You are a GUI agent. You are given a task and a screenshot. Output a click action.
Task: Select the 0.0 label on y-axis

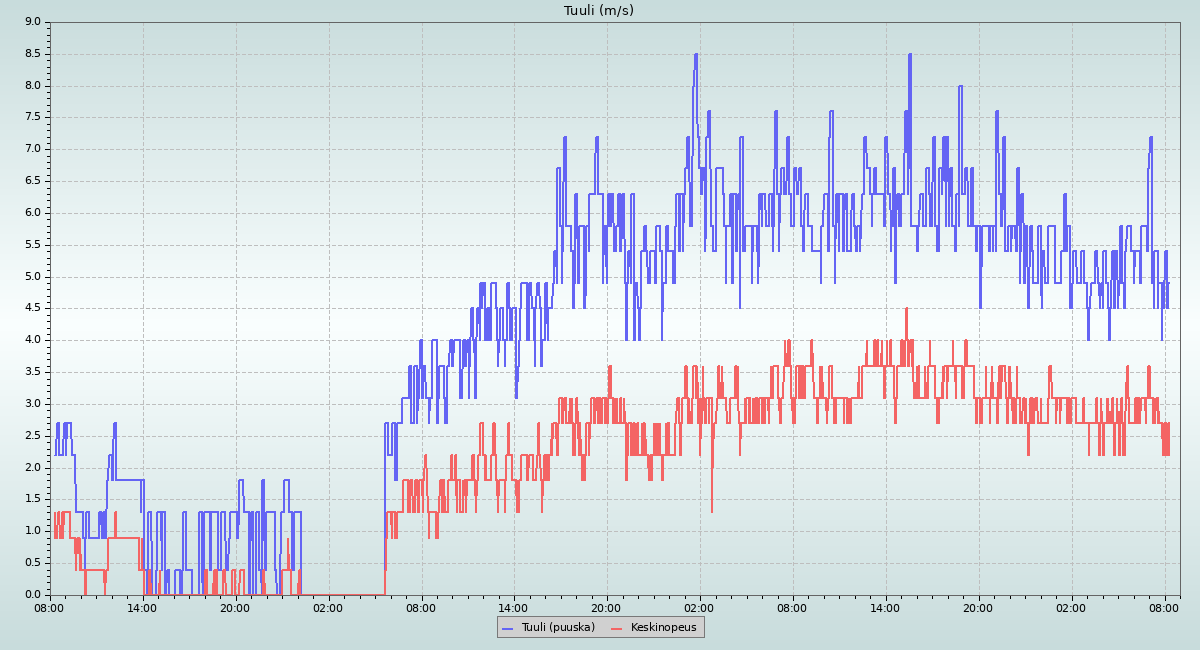coord(32,595)
